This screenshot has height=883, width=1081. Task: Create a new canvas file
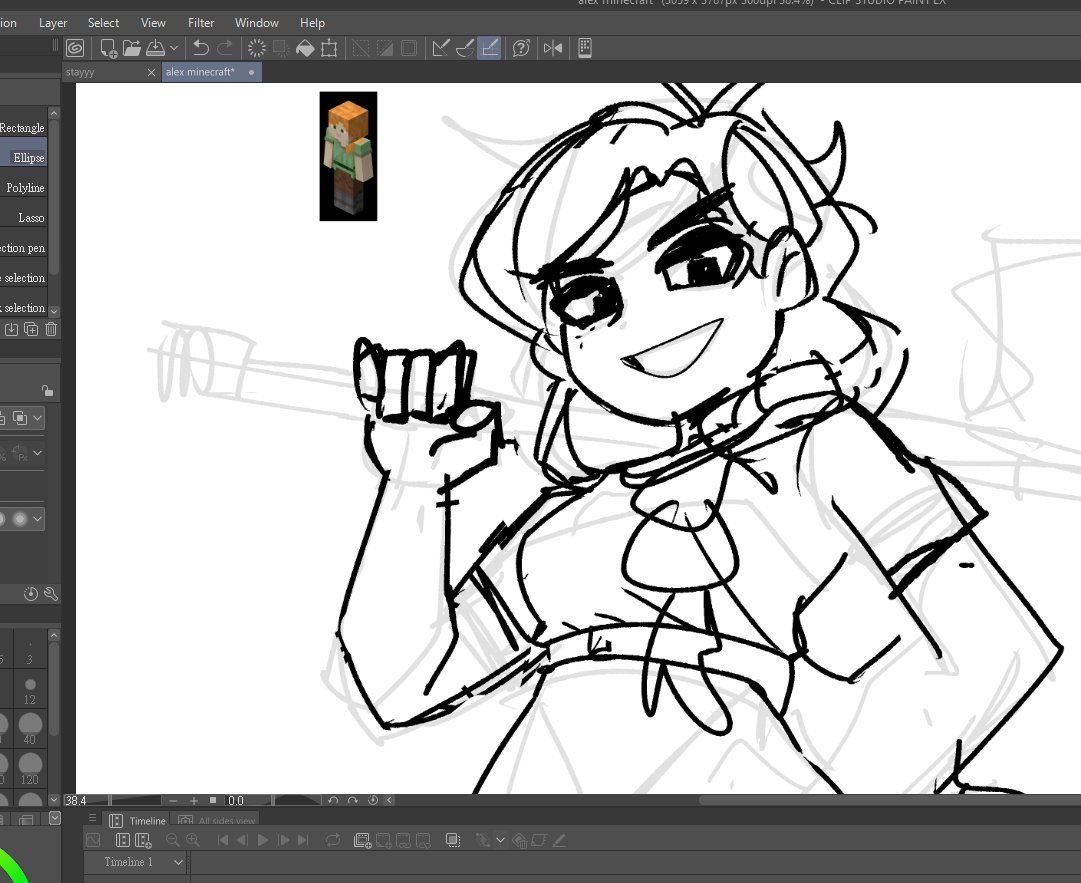coord(108,48)
